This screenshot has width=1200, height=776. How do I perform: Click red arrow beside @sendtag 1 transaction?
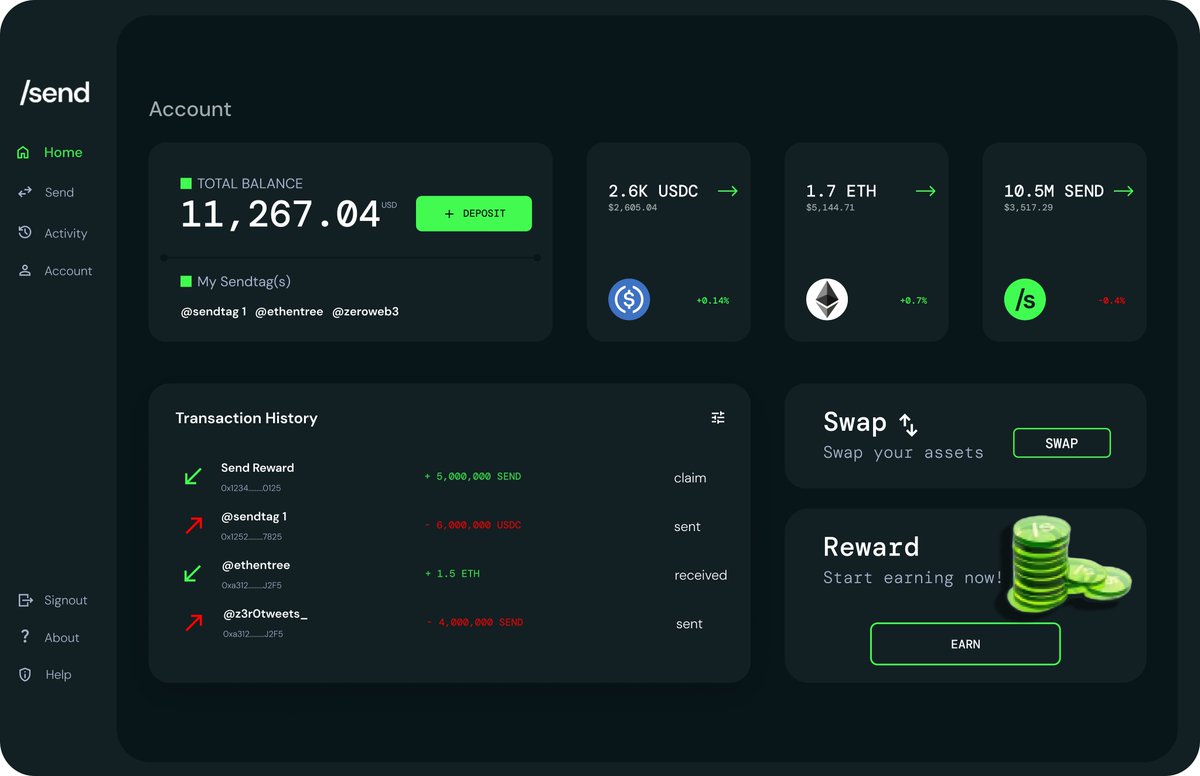(x=193, y=525)
